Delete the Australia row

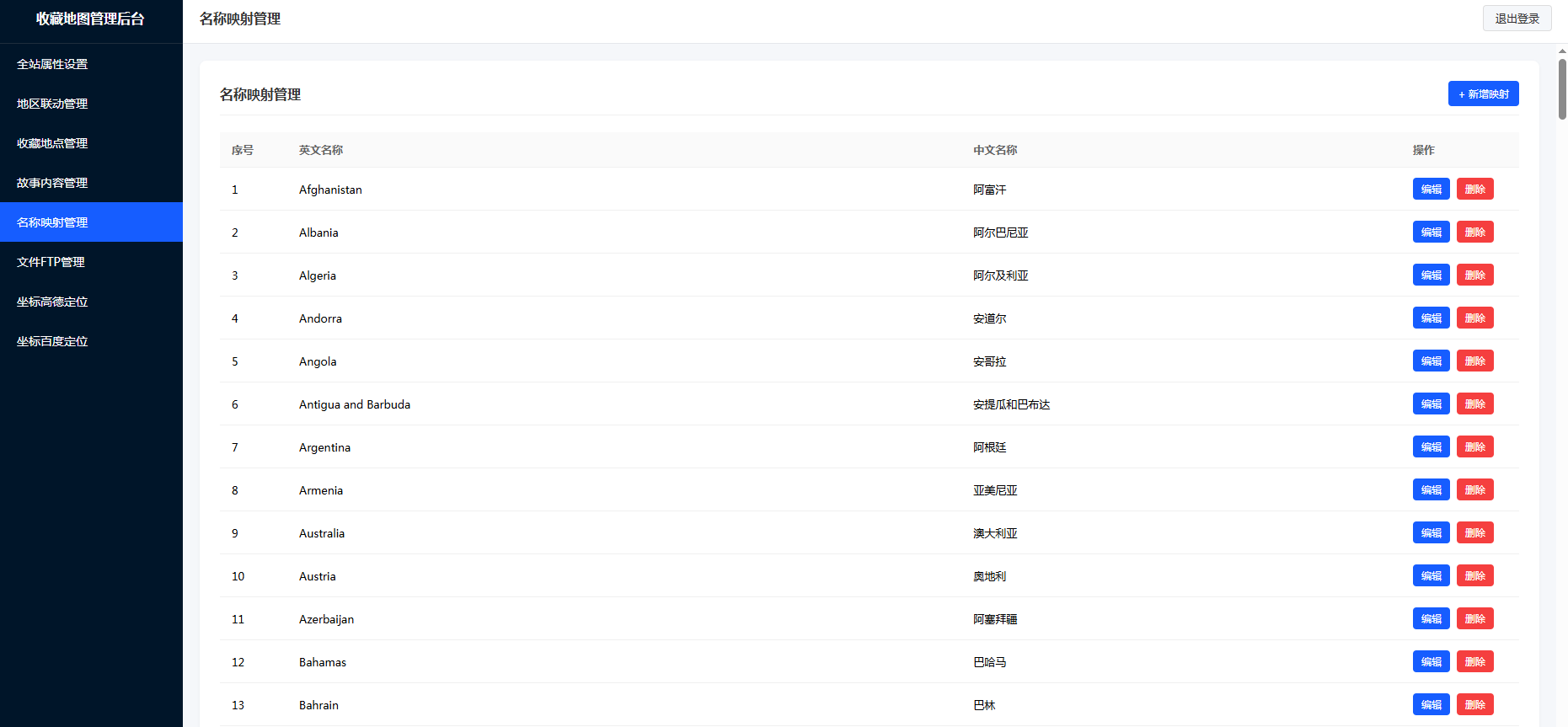coord(1474,532)
